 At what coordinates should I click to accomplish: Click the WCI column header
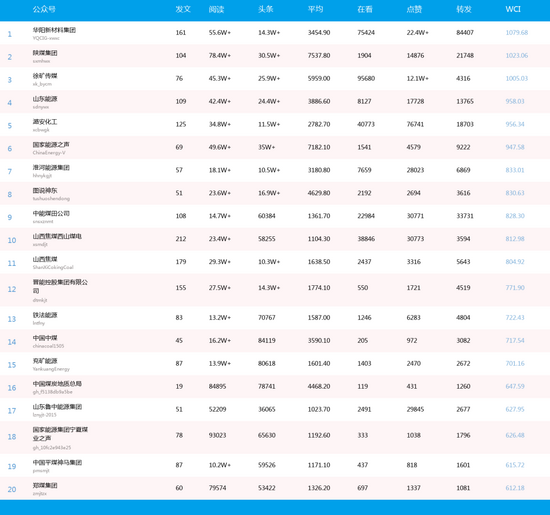(x=513, y=9)
